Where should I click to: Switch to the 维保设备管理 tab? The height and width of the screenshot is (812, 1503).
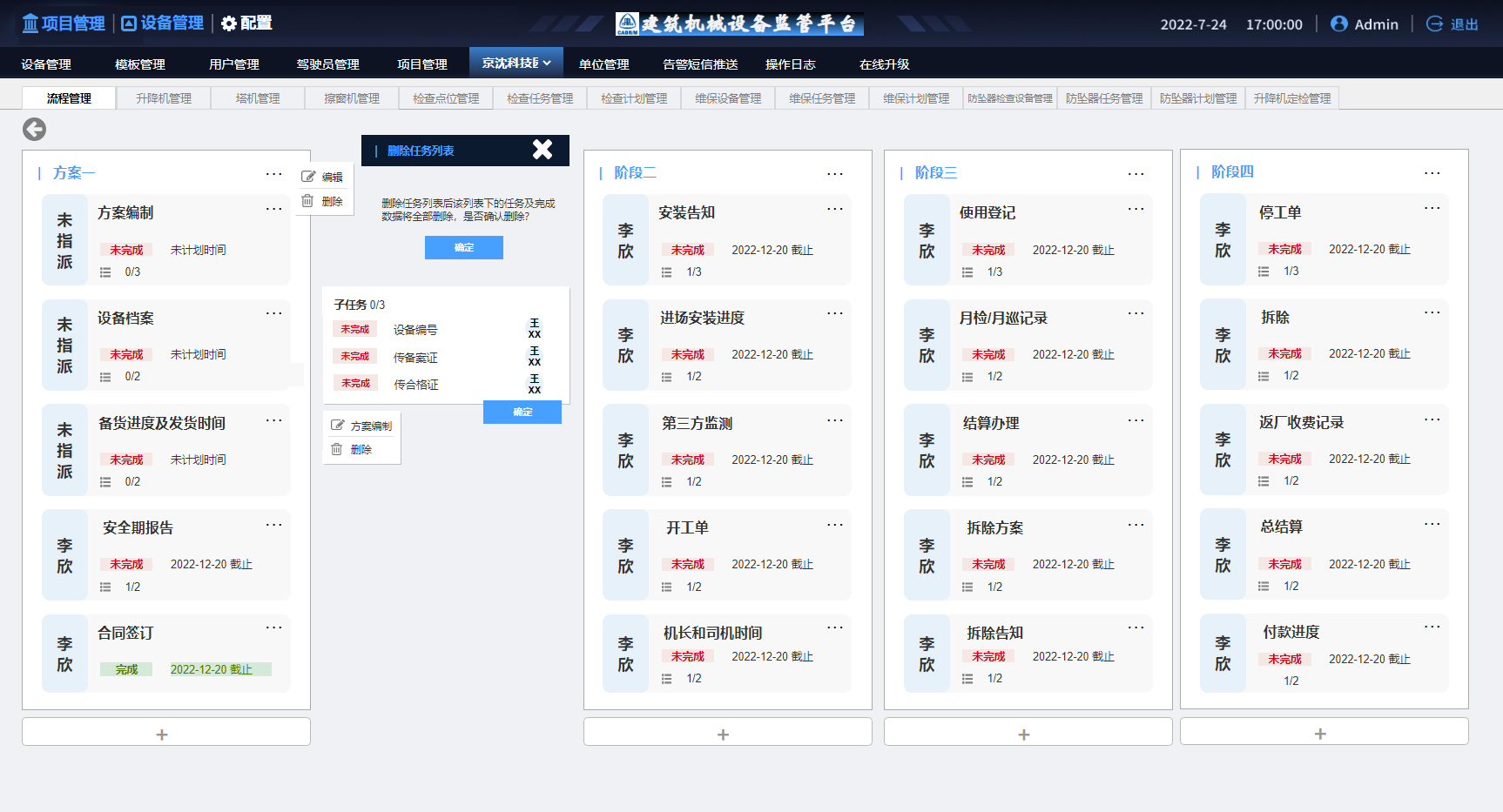click(x=728, y=98)
